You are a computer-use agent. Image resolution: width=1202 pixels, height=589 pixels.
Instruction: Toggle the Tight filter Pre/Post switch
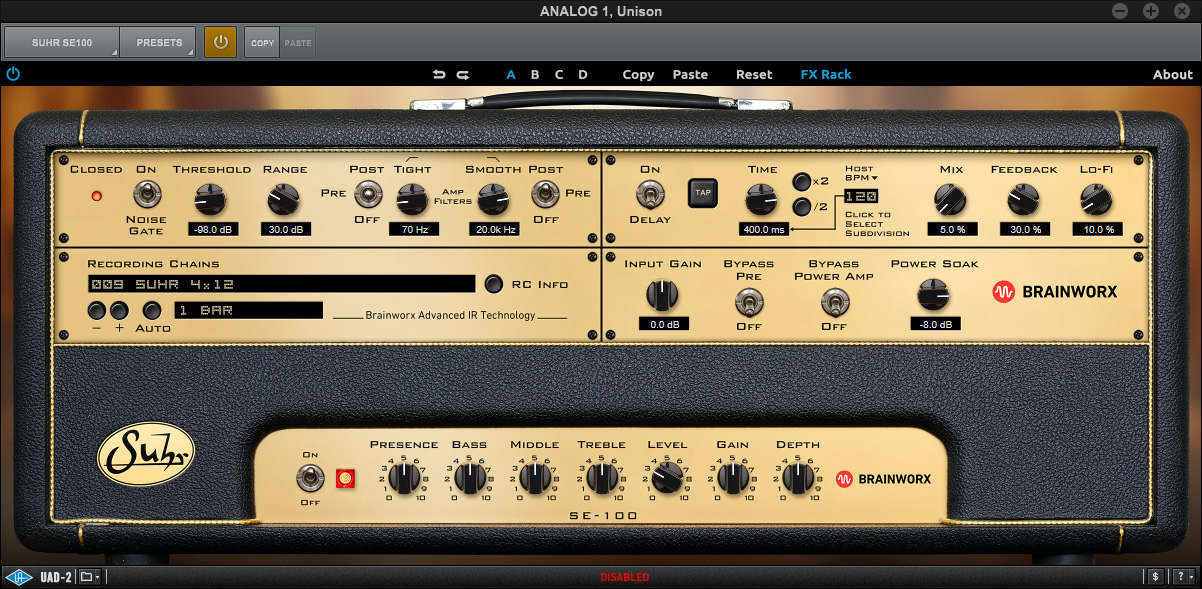tap(367, 194)
